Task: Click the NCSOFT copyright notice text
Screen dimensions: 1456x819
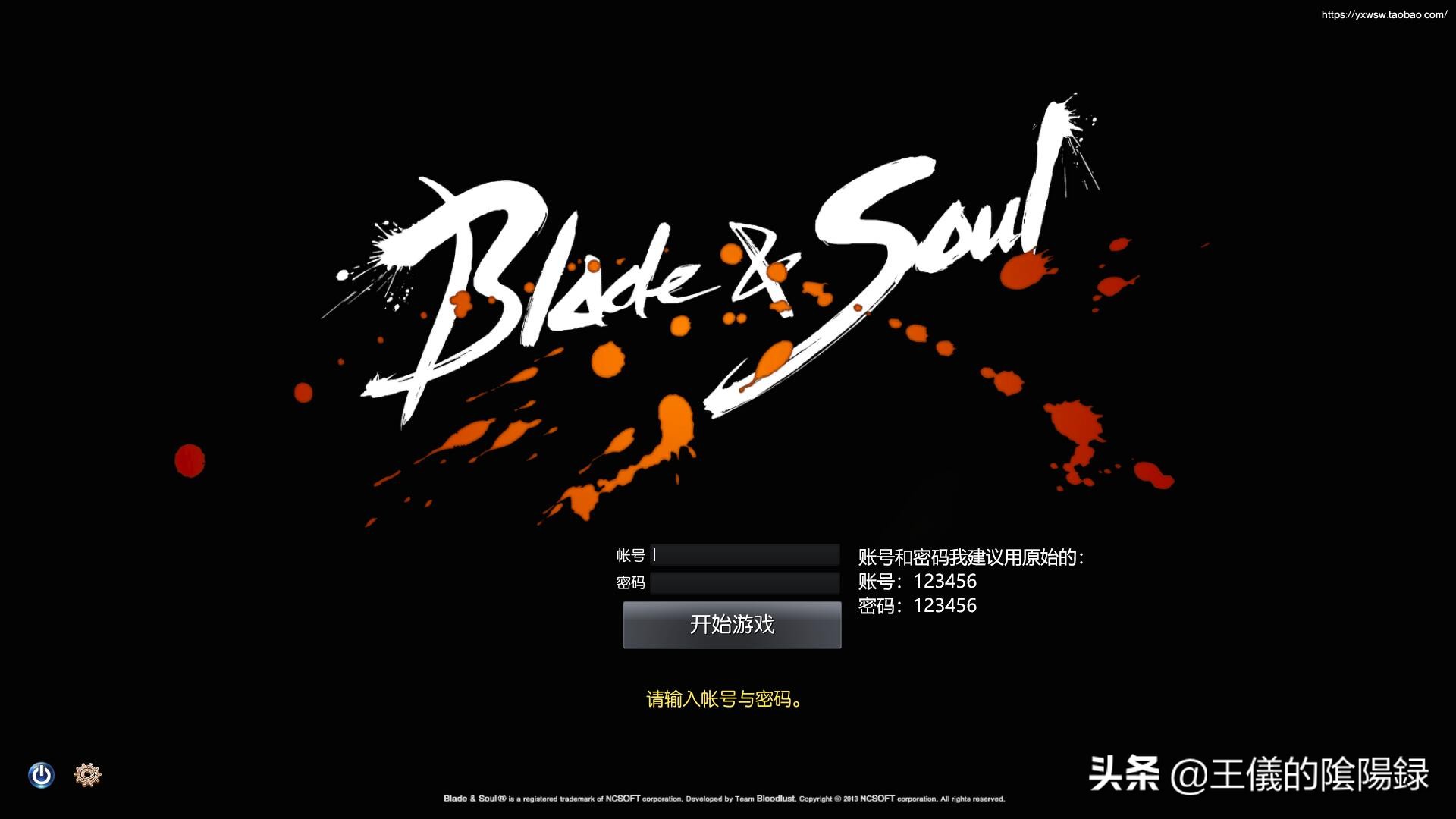Action: pos(724,799)
